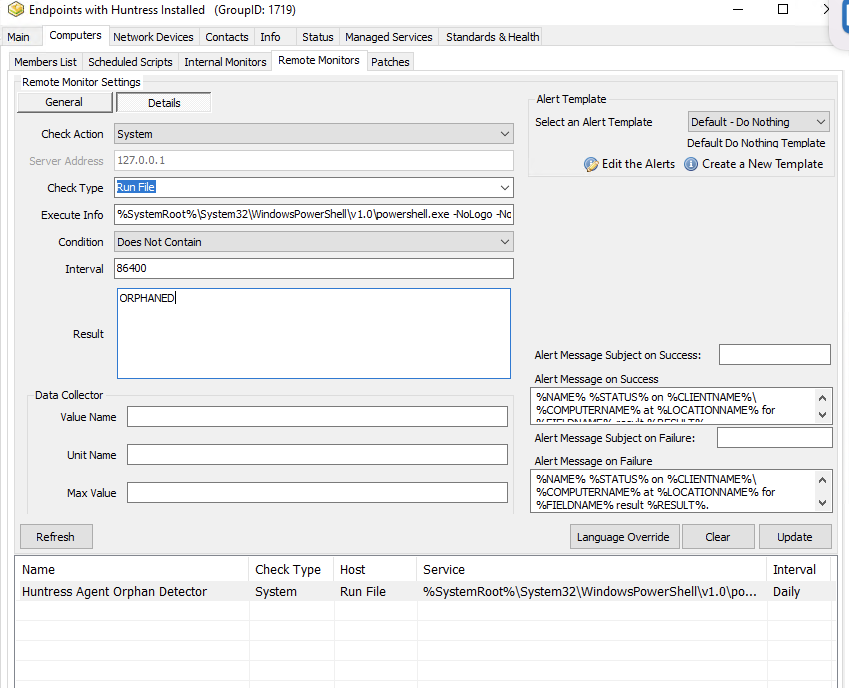Open the Select an Alert Template dropdown
The width and height of the screenshot is (849, 688).
pyautogui.click(x=758, y=122)
